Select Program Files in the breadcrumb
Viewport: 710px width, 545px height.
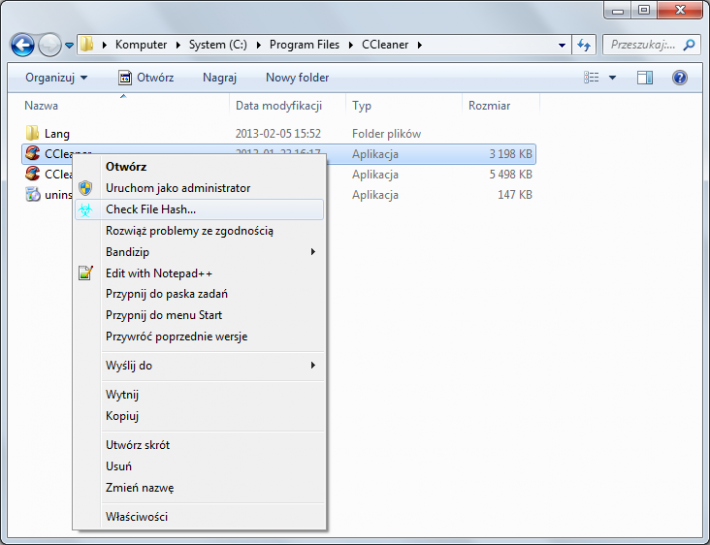[x=304, y=45]
